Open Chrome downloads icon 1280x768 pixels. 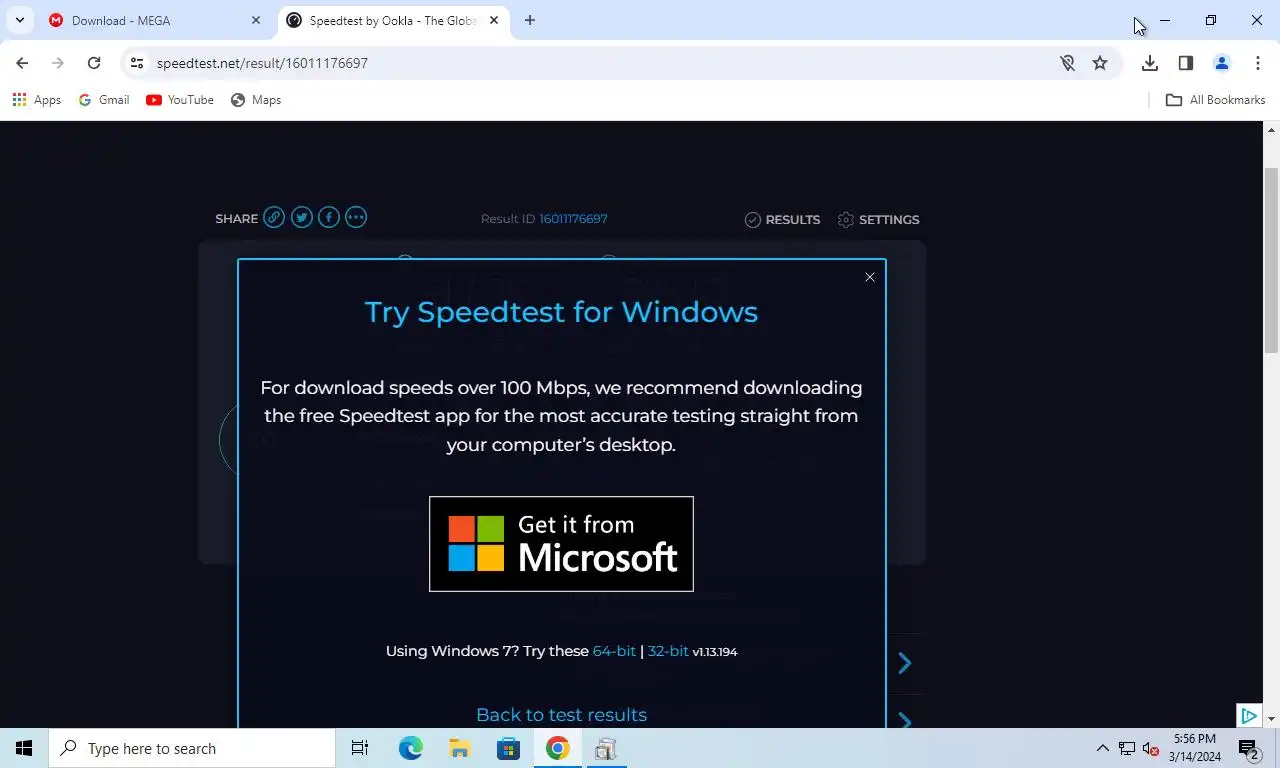(1150, 63)
